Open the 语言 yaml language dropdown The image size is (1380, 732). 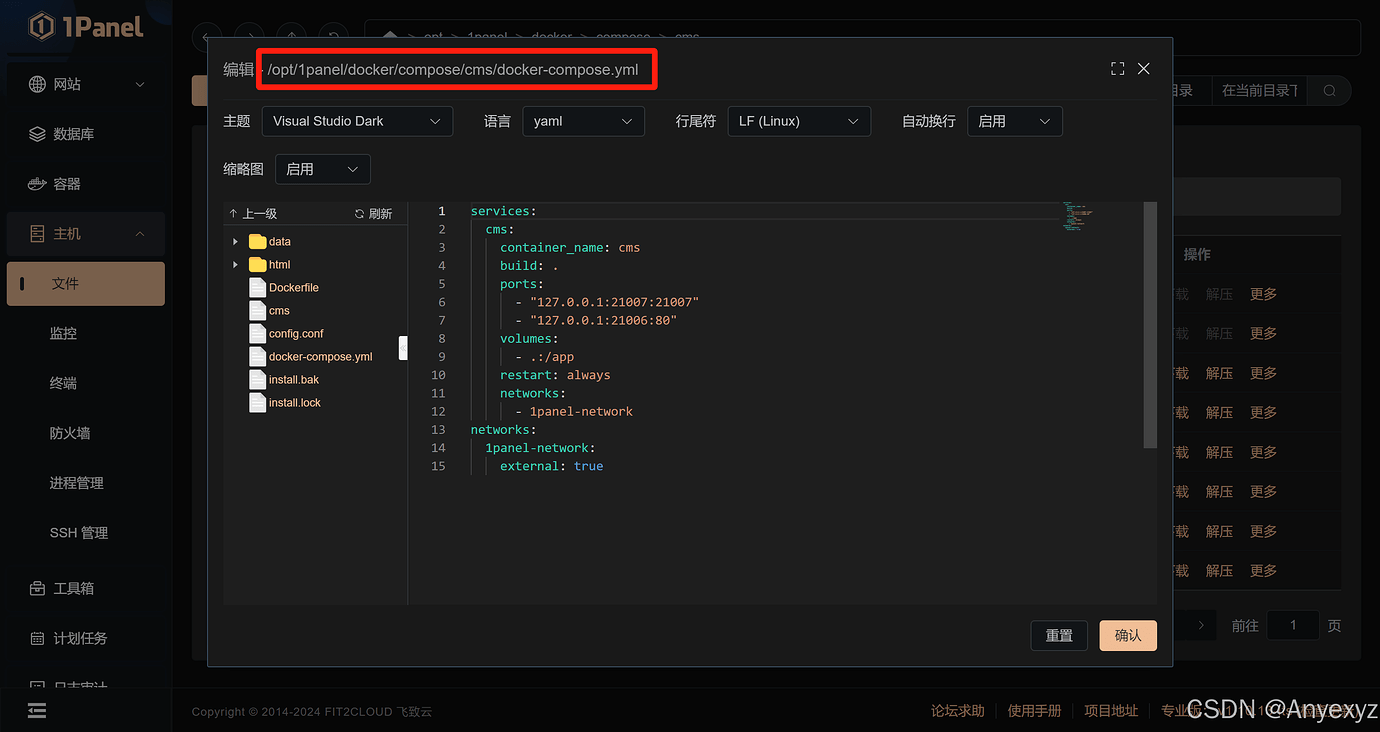[583, 121]
